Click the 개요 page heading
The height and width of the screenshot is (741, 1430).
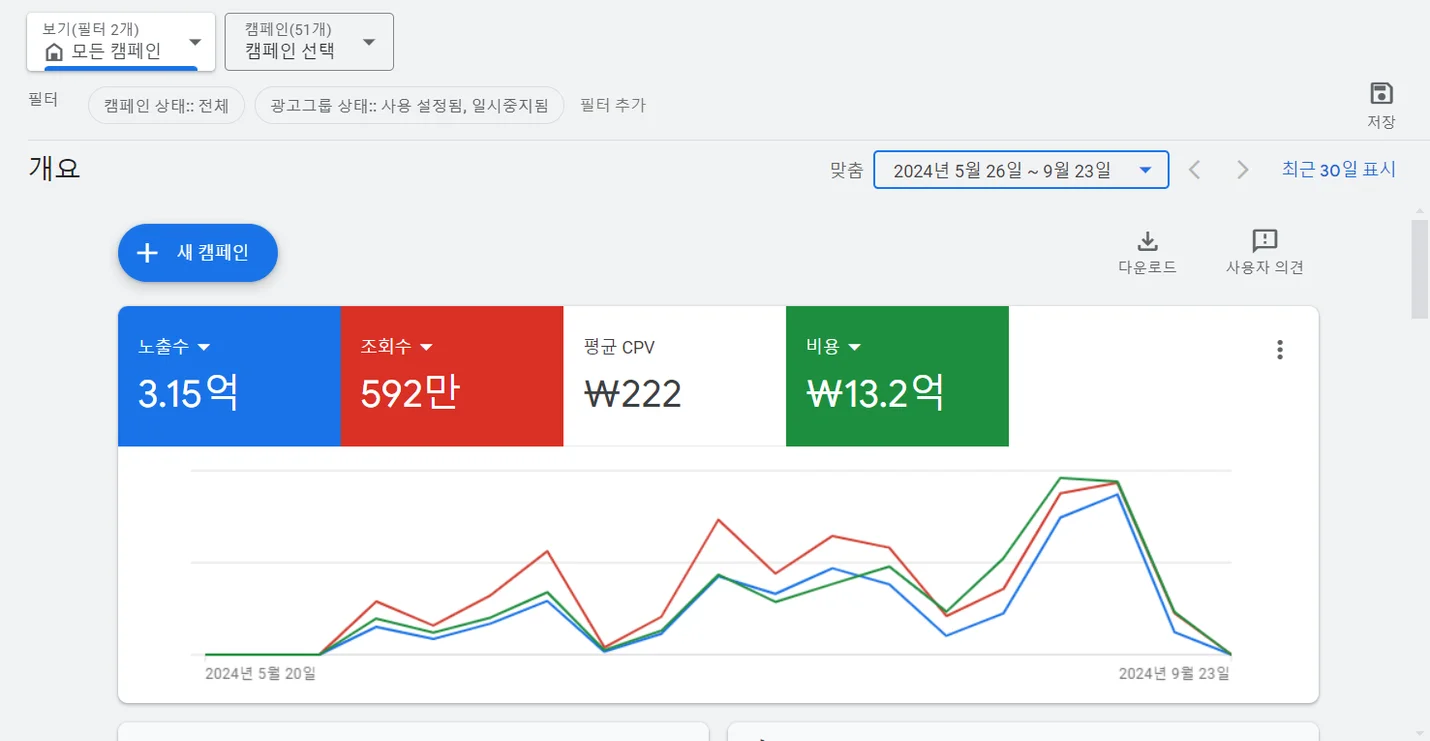54,168
